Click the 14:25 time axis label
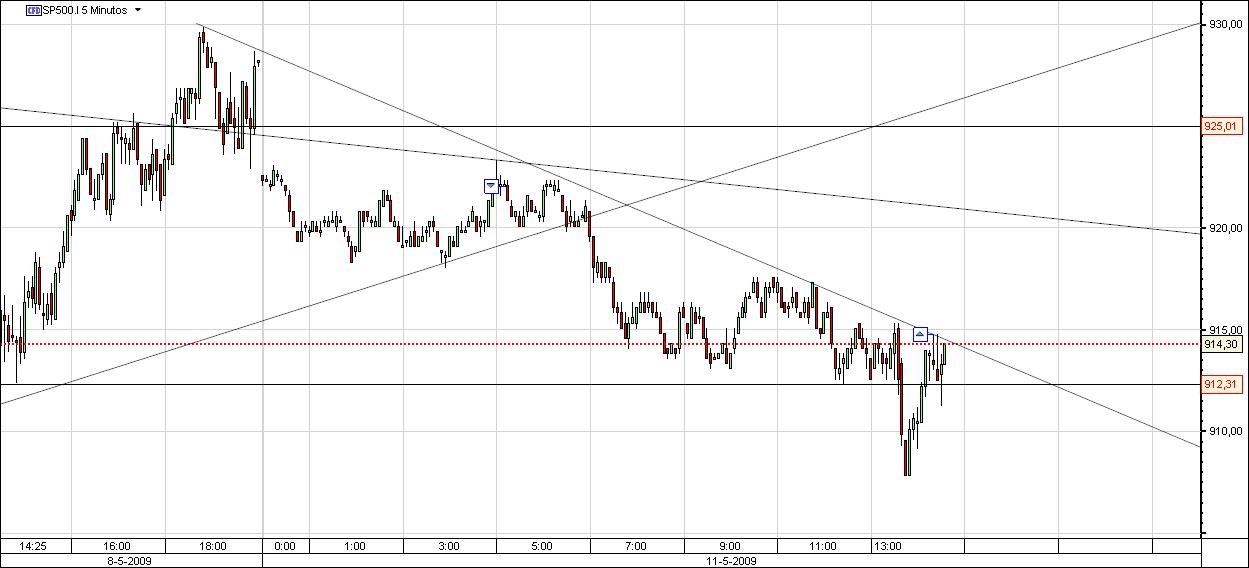This screenshot has height=568, width=1249. point(33,546)
